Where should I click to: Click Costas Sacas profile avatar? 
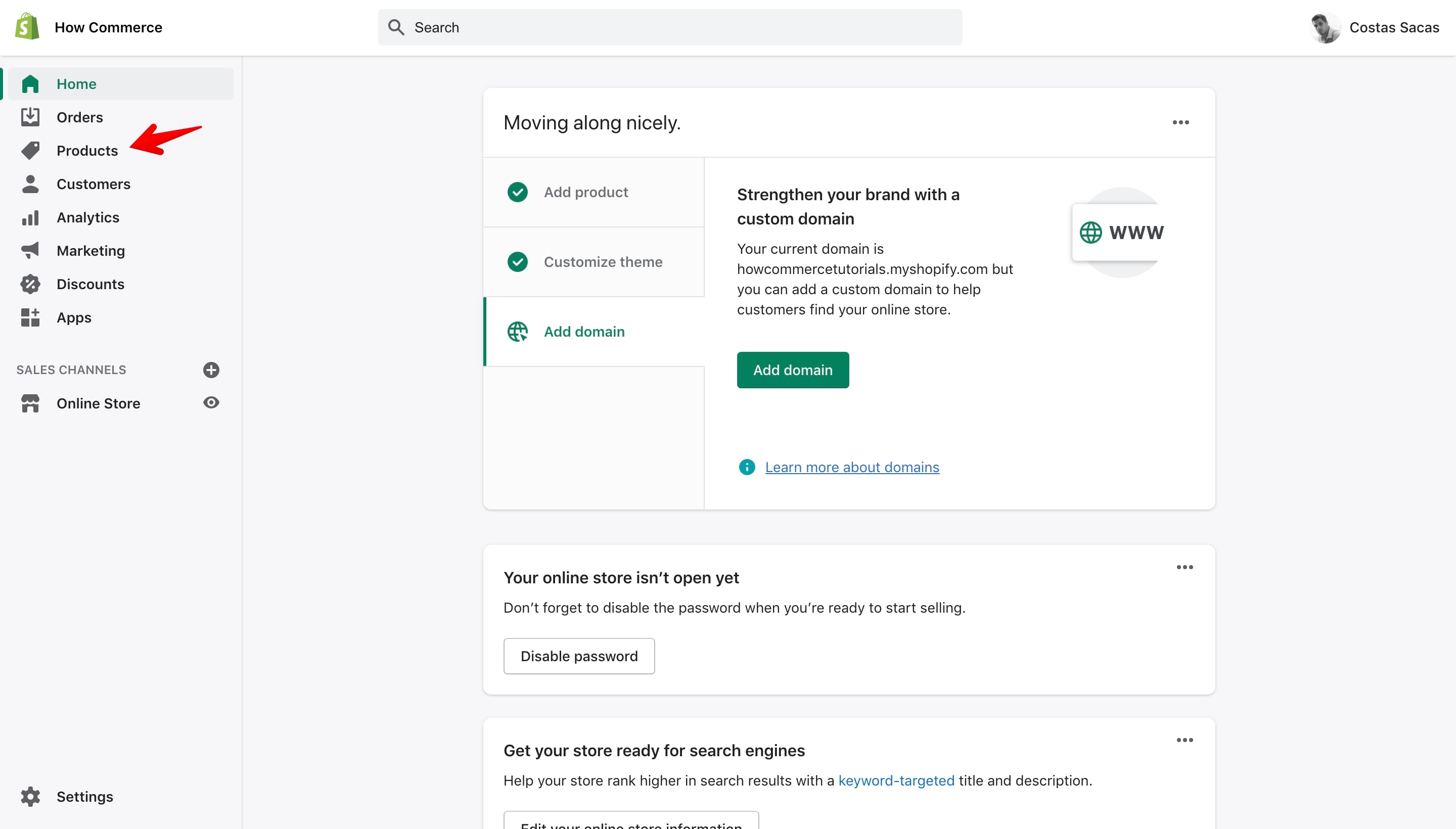[x=1325, y=27]
